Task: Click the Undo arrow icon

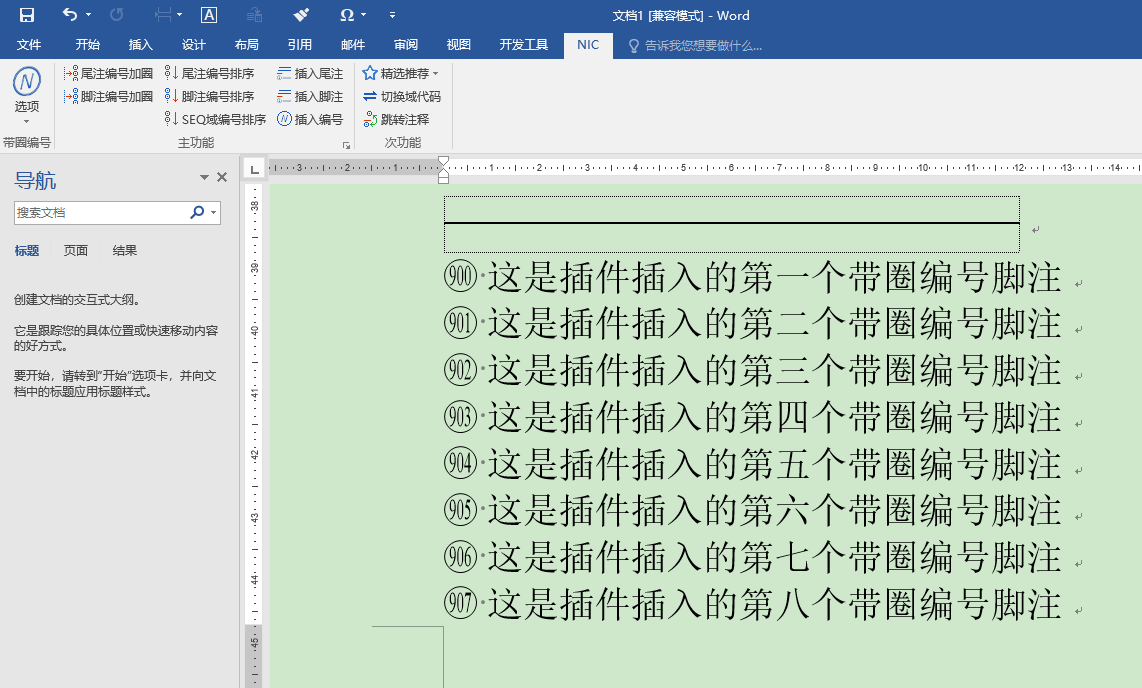Action: 70,15
